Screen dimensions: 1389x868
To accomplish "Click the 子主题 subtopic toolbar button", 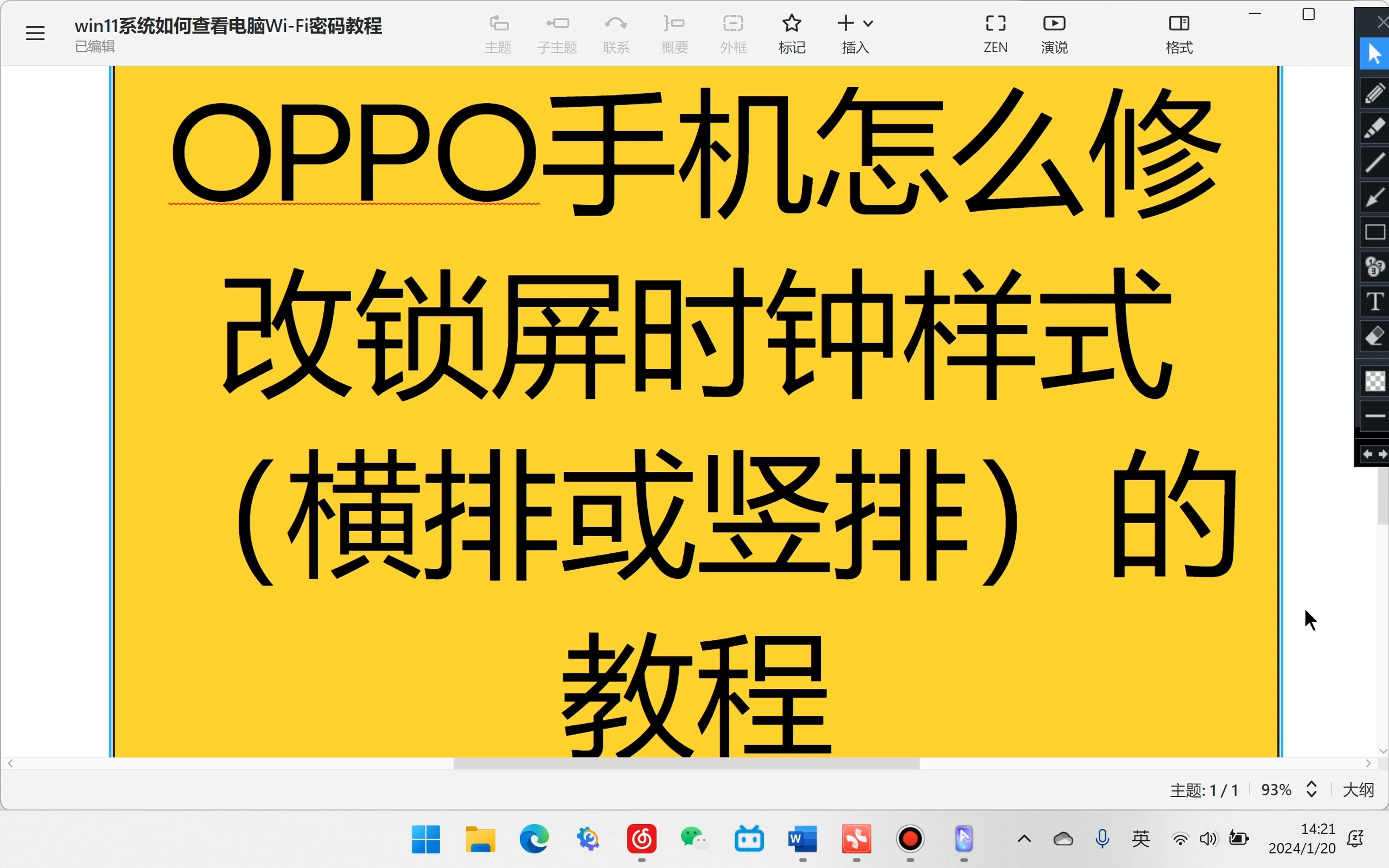I will (557, 35).
